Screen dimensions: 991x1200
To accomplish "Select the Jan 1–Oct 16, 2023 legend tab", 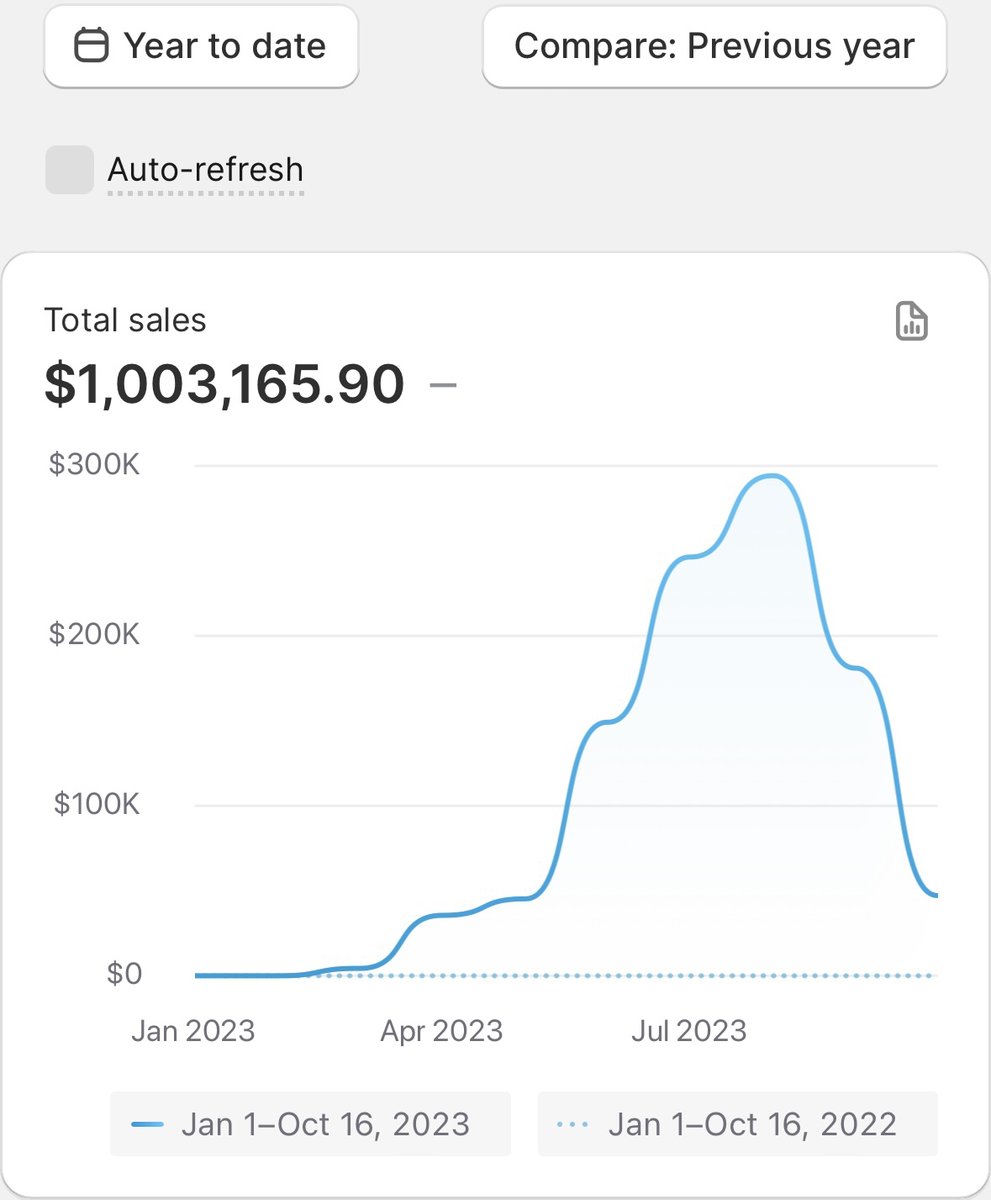I will point(310,1124).
